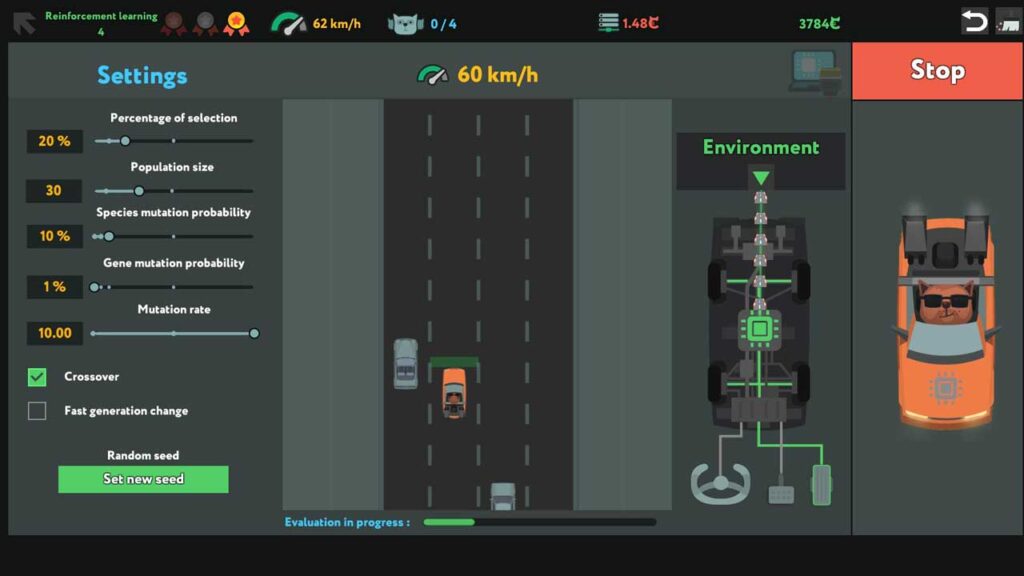This screenshot has width=1024, height=576.
Task: Click the back arrow icon in top-left corner
Action: pos(24,22)
